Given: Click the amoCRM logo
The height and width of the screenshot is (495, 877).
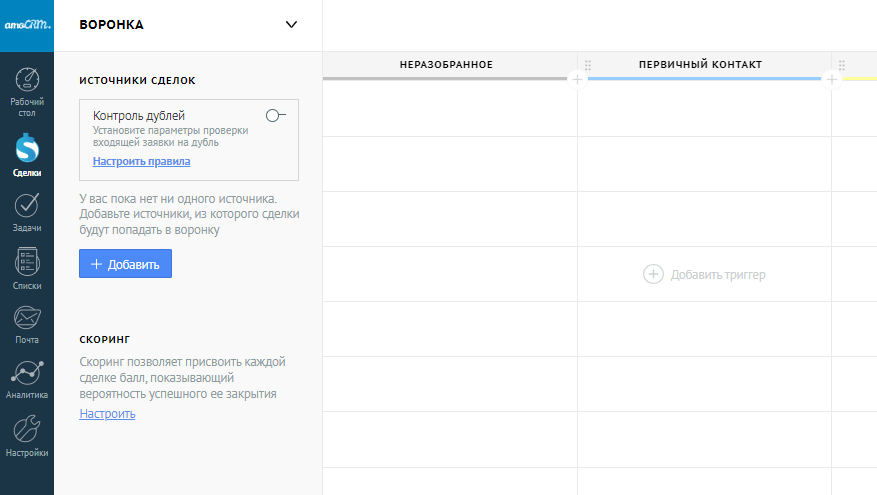Looking at the screenshot, I should [27, 25].
